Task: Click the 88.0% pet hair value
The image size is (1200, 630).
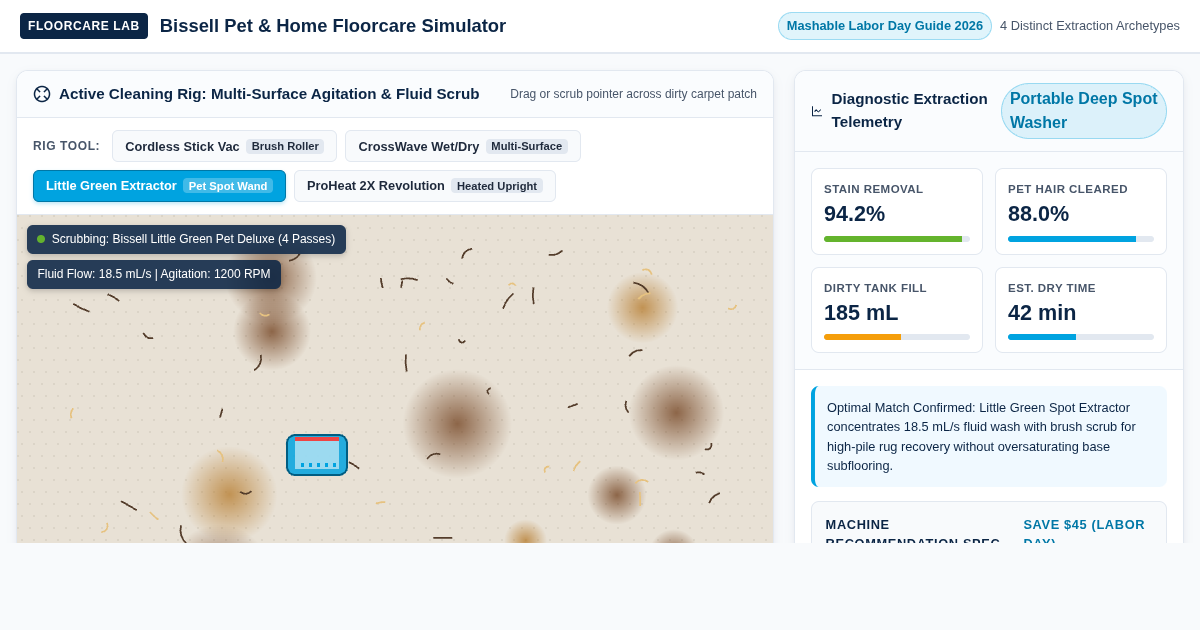Action: point(1038,214)
